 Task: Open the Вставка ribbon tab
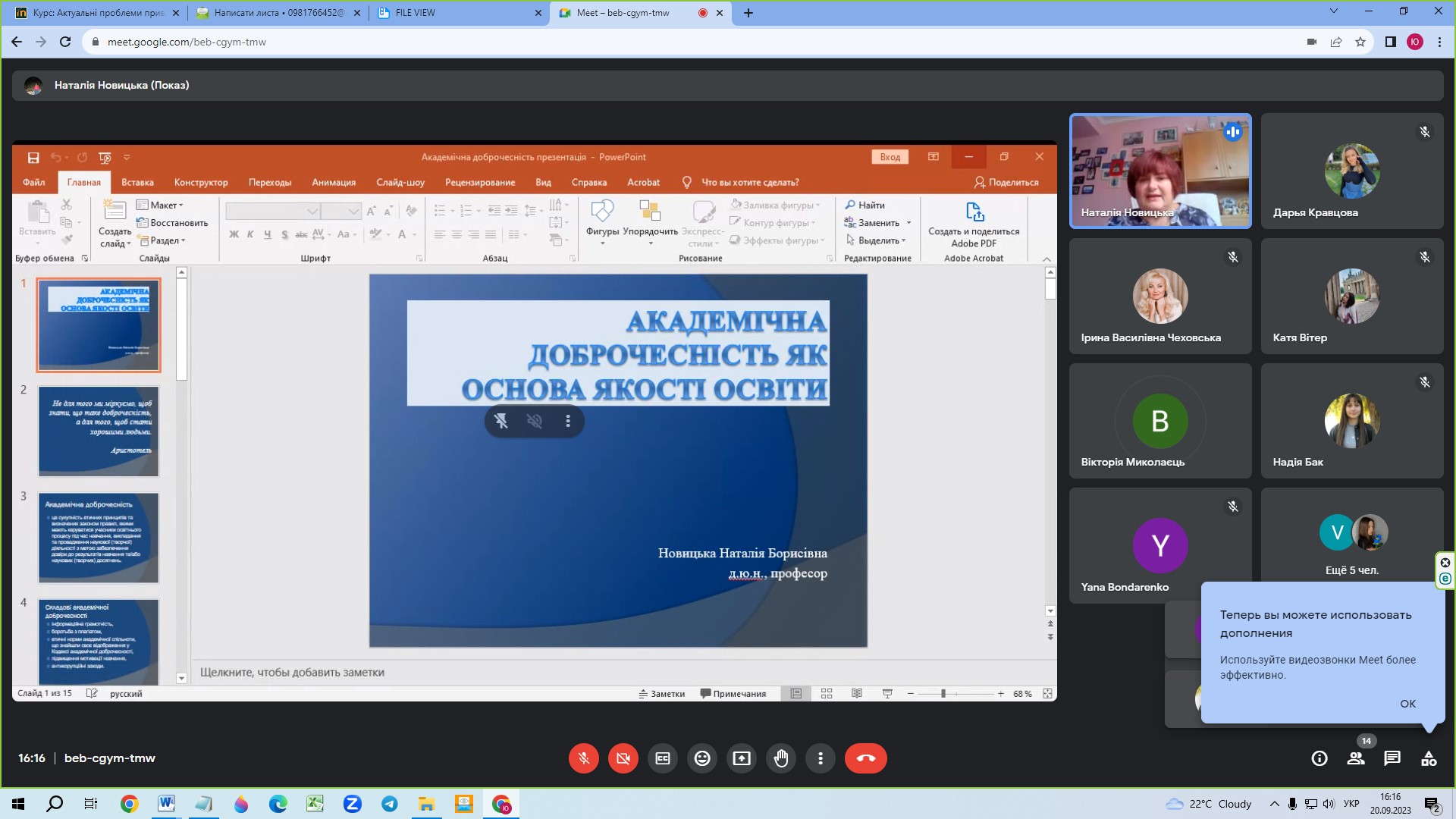point(137,182)
